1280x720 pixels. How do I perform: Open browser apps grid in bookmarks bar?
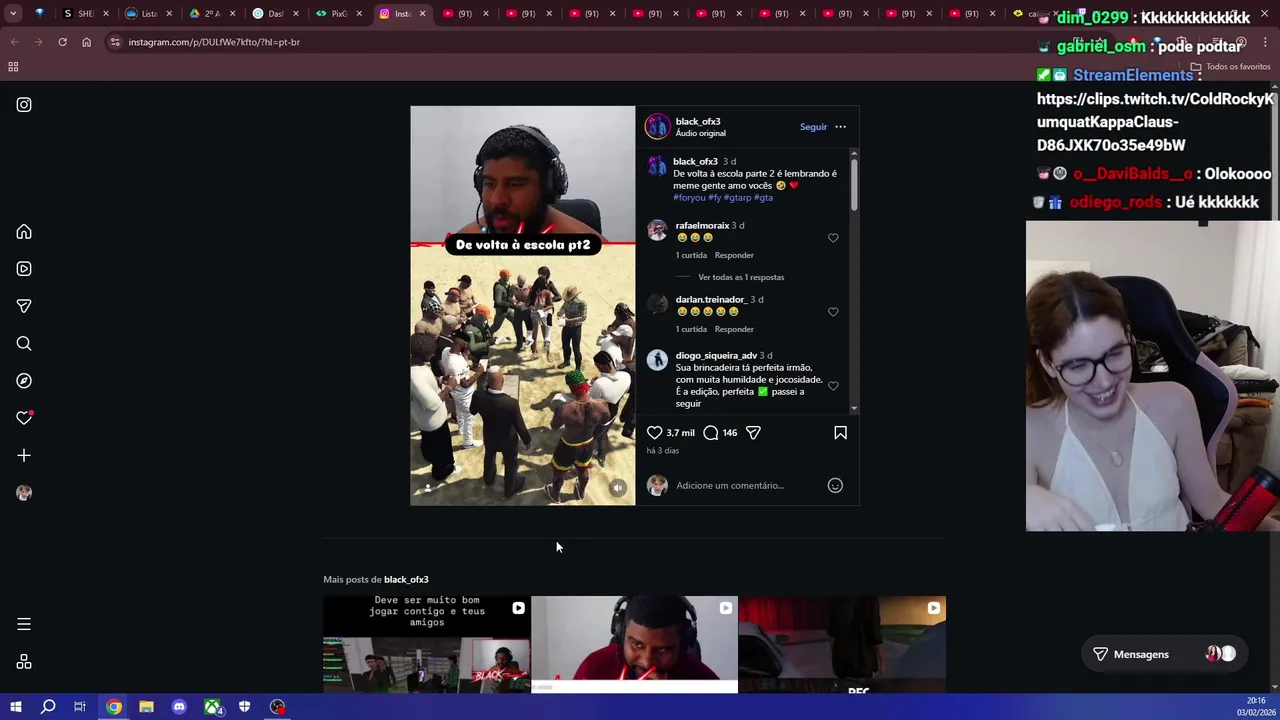tap(13, 67)
